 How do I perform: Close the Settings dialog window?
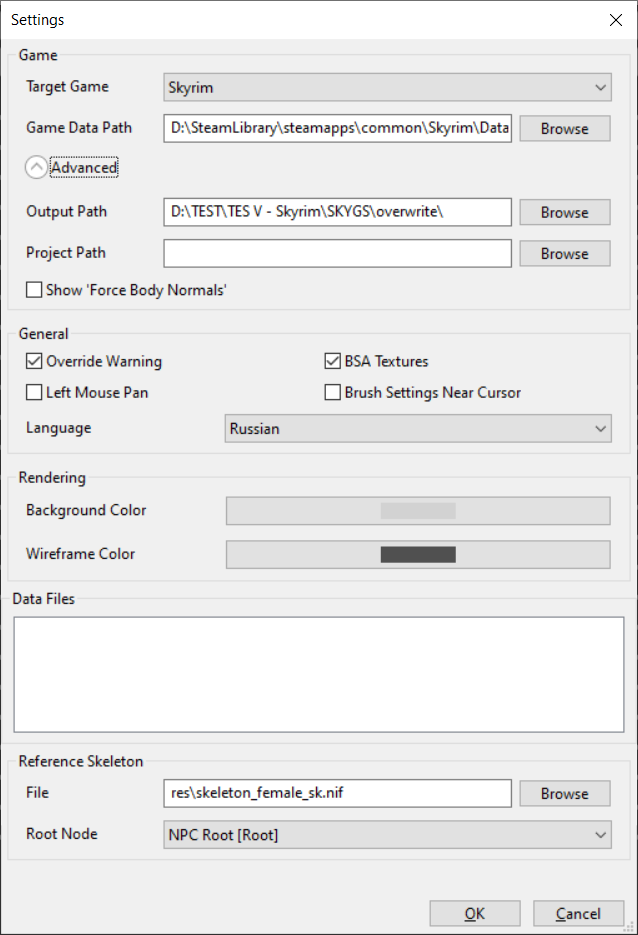click(x=614, y=19)
